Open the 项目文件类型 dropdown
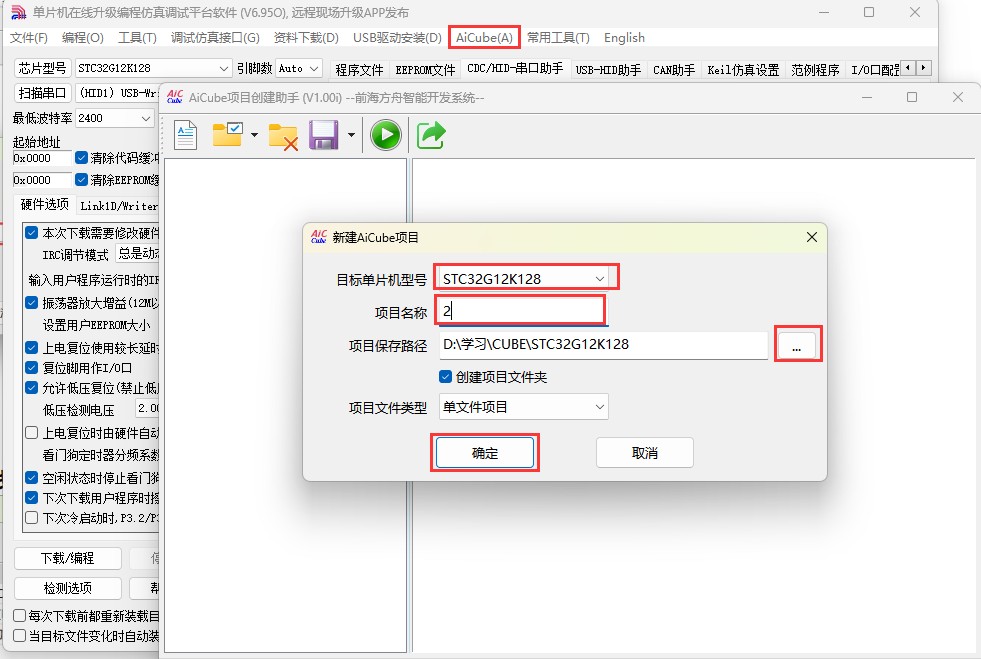Screen dimensions: 981x659 524,407
